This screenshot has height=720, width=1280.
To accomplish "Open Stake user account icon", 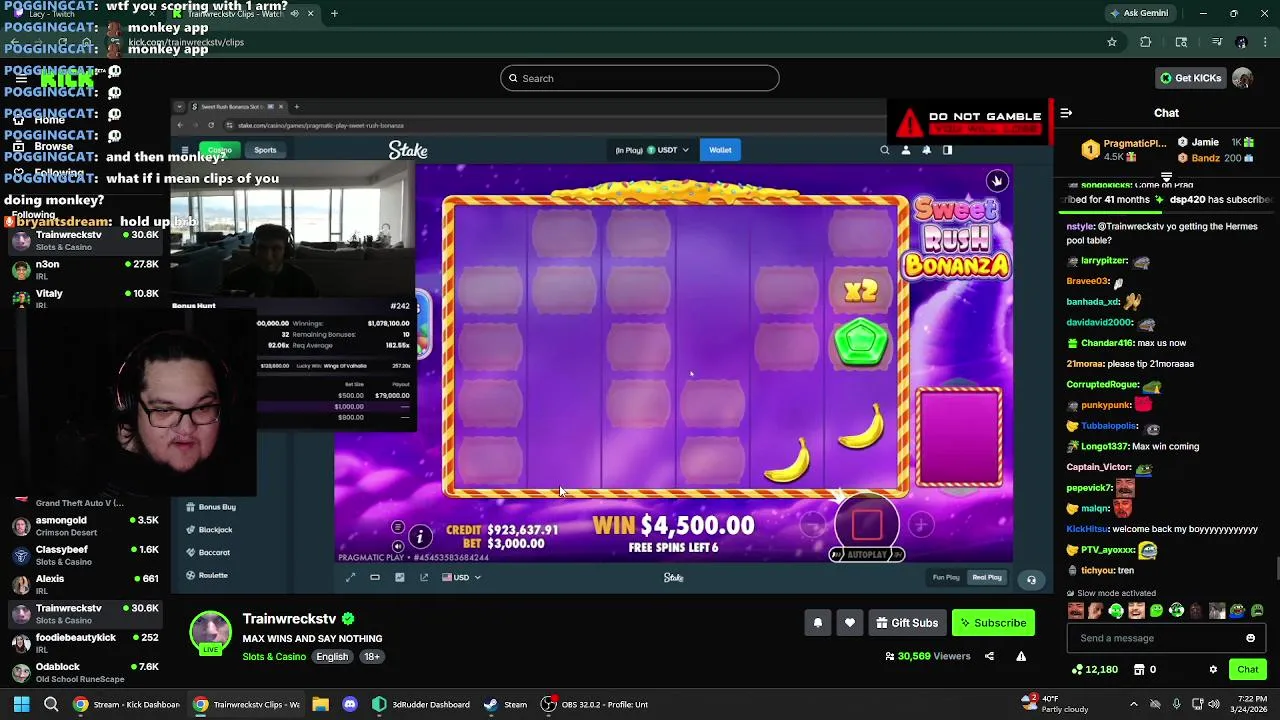I will point(906,150).
